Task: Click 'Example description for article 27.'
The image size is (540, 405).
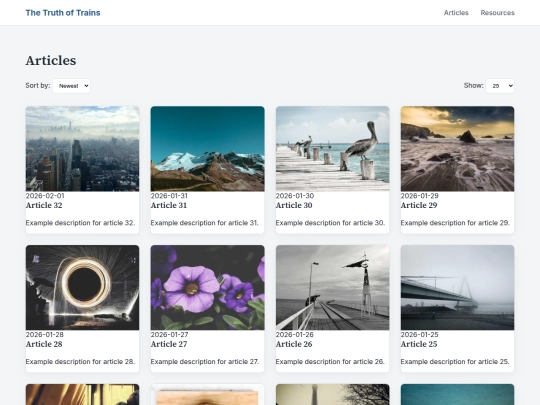Action: (x=205, y=362)
